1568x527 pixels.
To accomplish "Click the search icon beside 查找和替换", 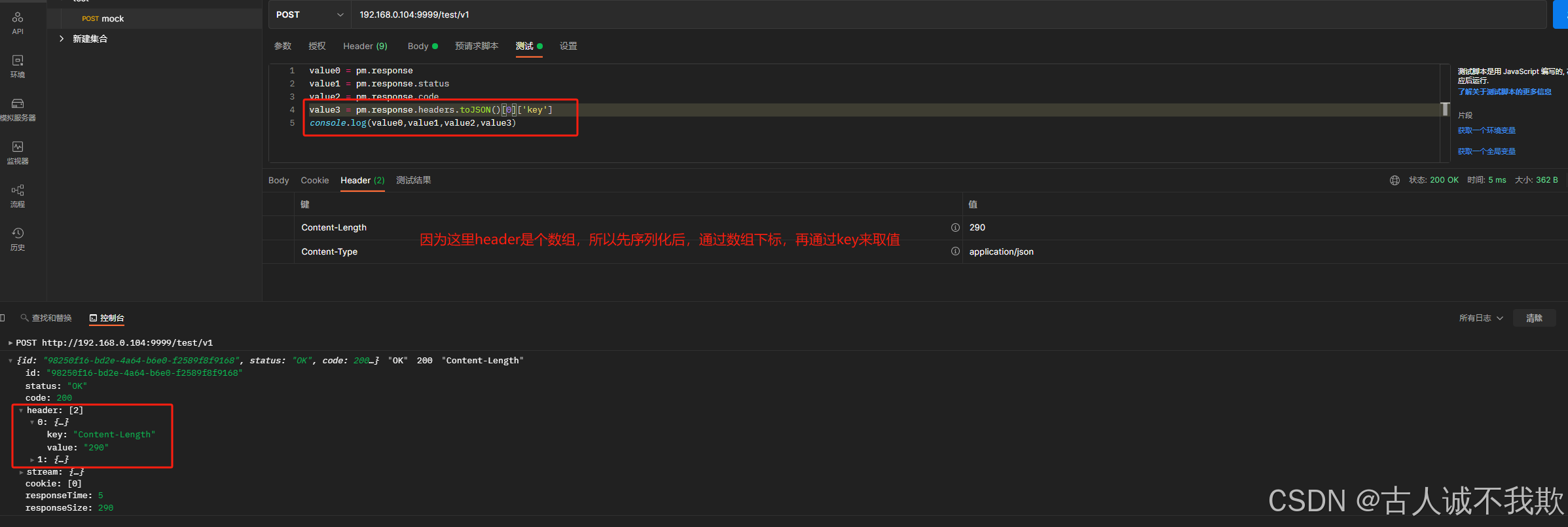I will coord(24,318).
